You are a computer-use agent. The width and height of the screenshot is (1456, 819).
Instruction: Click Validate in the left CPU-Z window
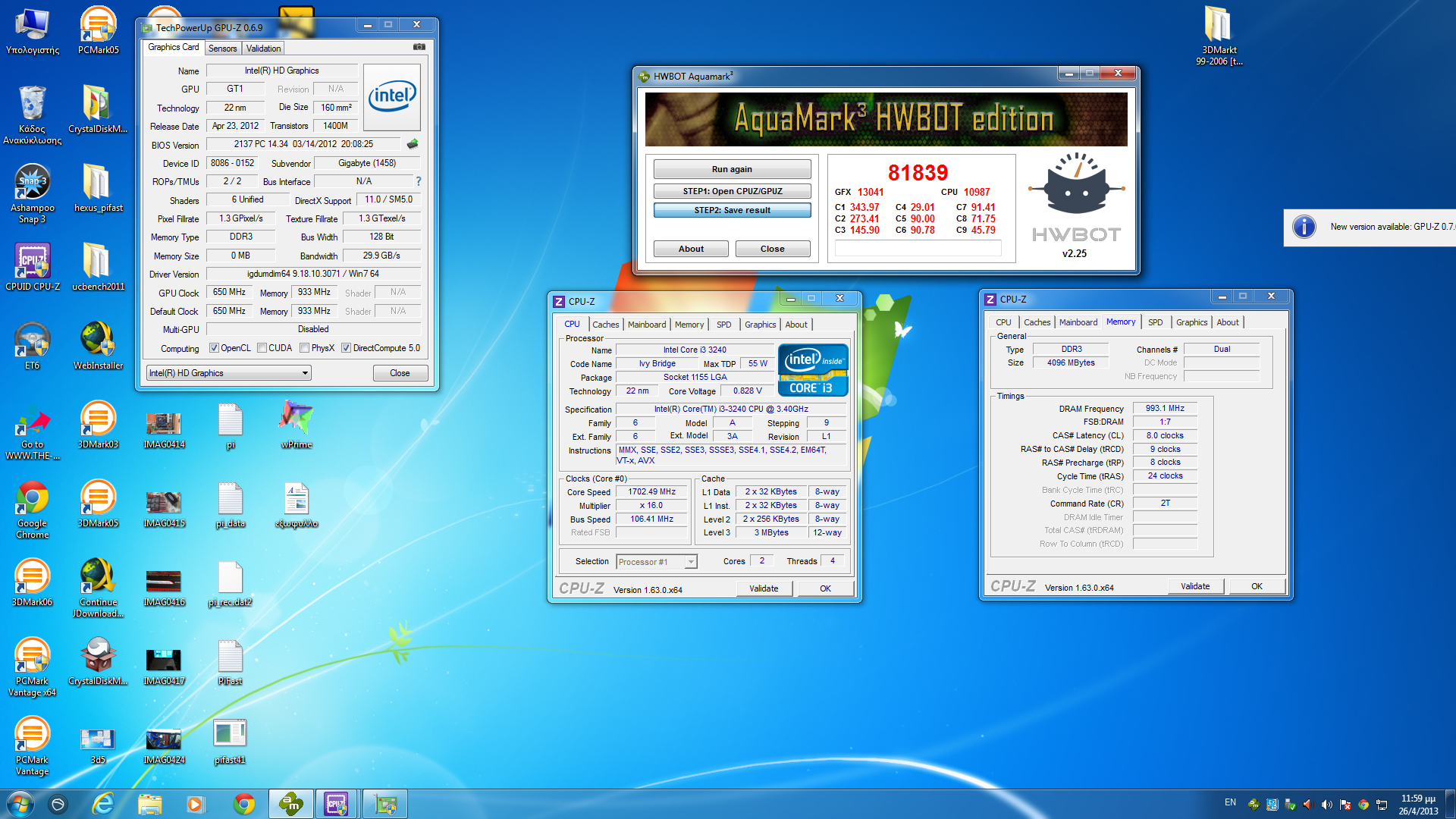pyautogui.click(x=764, y=588)
